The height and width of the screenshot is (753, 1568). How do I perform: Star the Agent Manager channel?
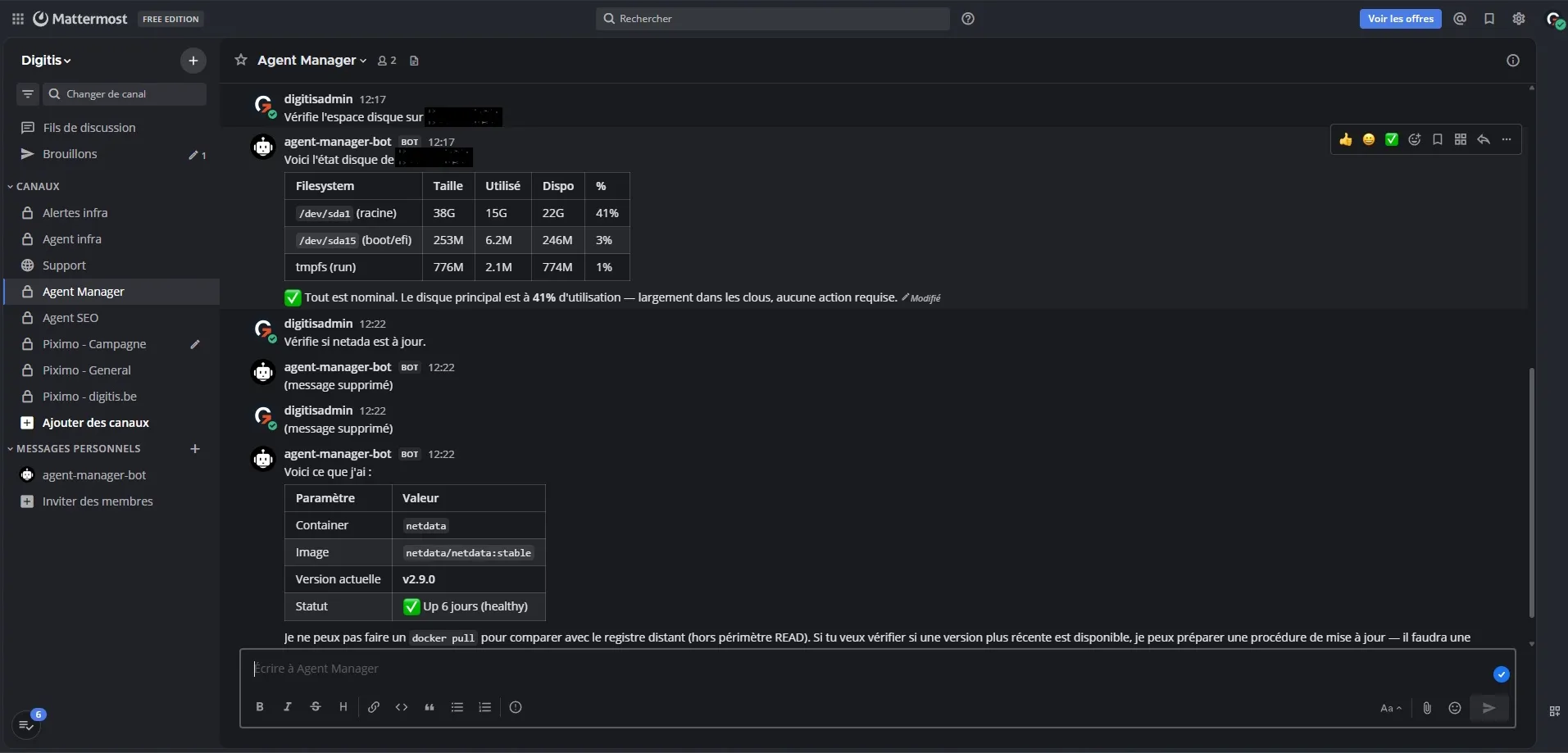pos(240,60)
